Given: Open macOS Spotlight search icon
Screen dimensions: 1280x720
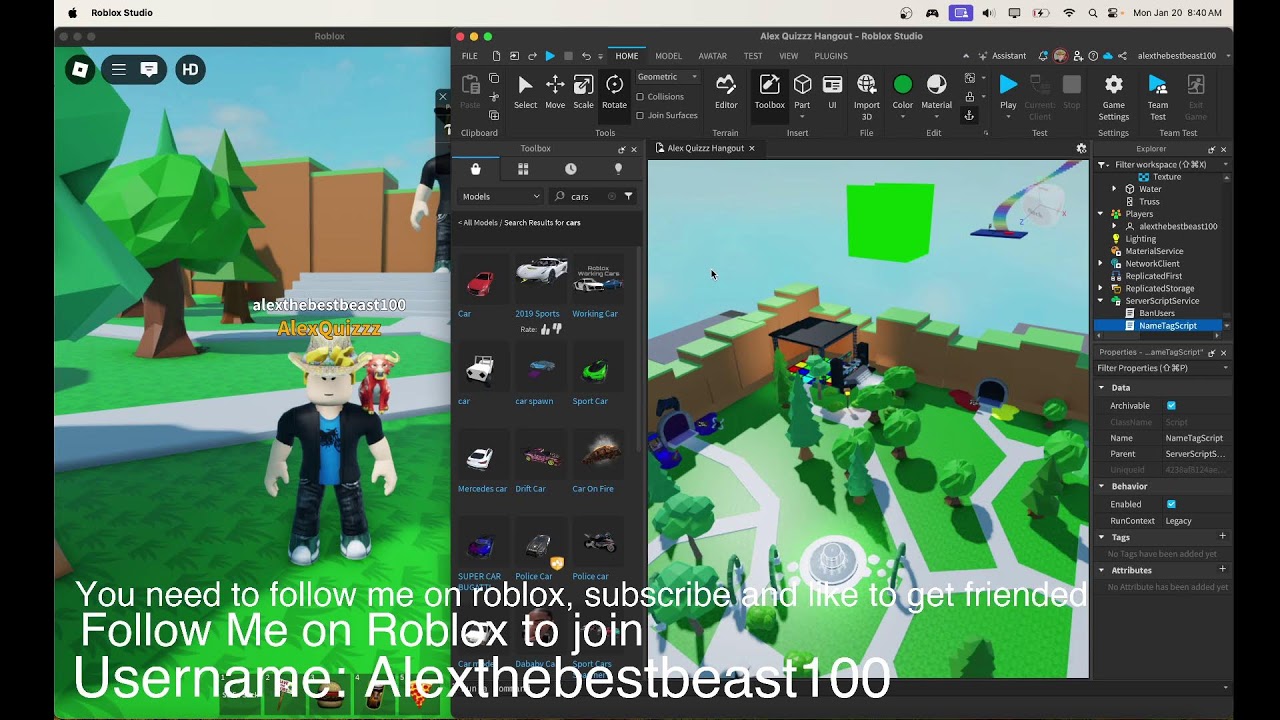Looking at the screenshot, I should point(1093,13).
